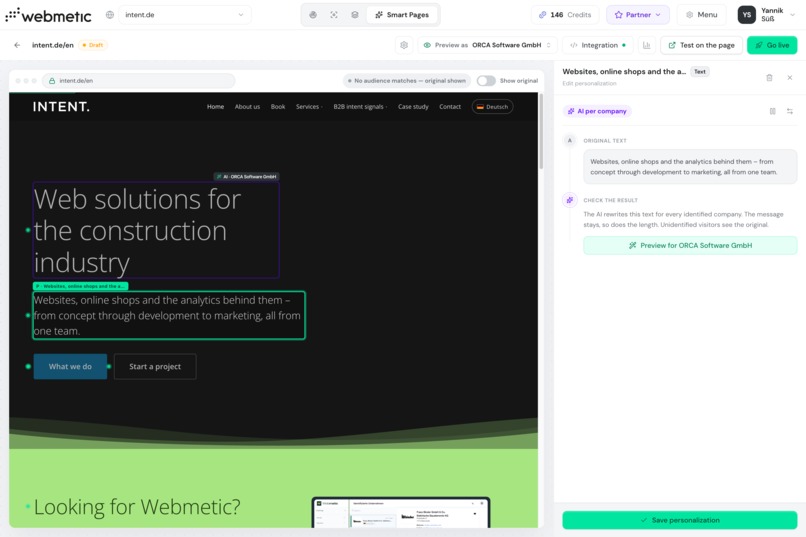Click the What we do button
This screenshot has width=806, height=537.
70,366
